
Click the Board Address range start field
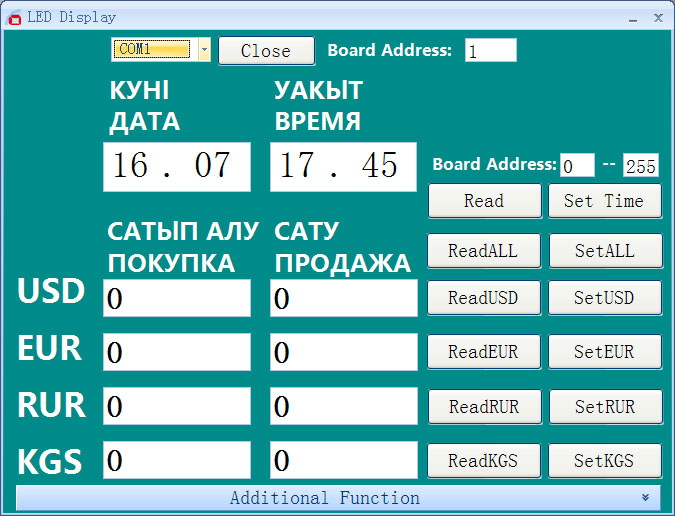pyautogui.click(x=577, y=165)
